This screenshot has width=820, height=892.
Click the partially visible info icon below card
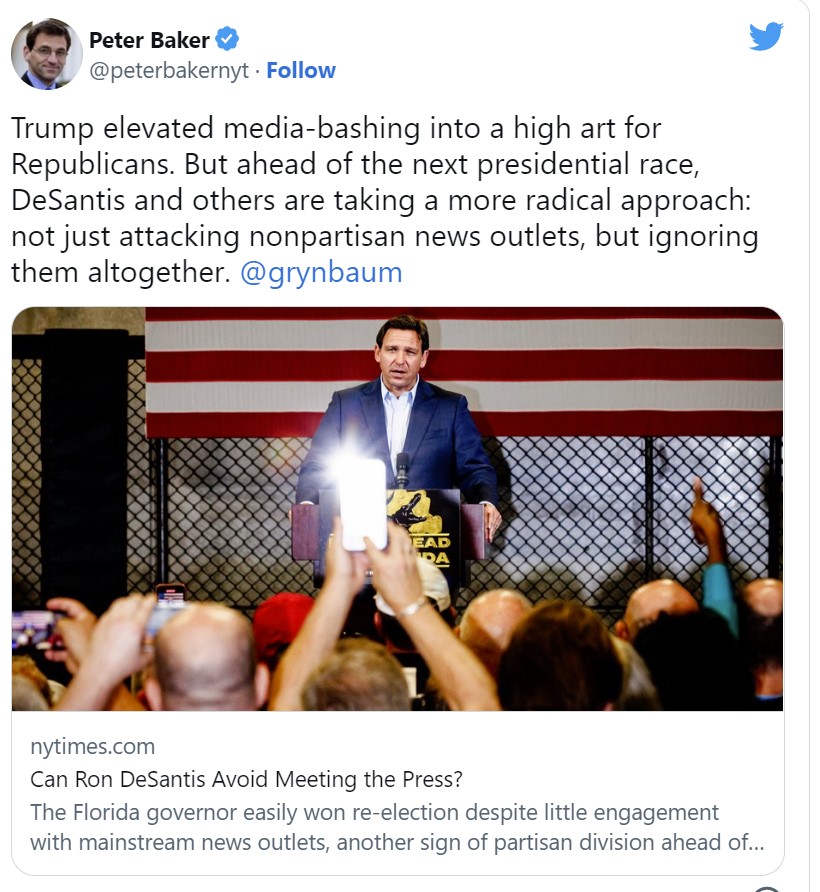pyautogui.click(x=767, y=889)
